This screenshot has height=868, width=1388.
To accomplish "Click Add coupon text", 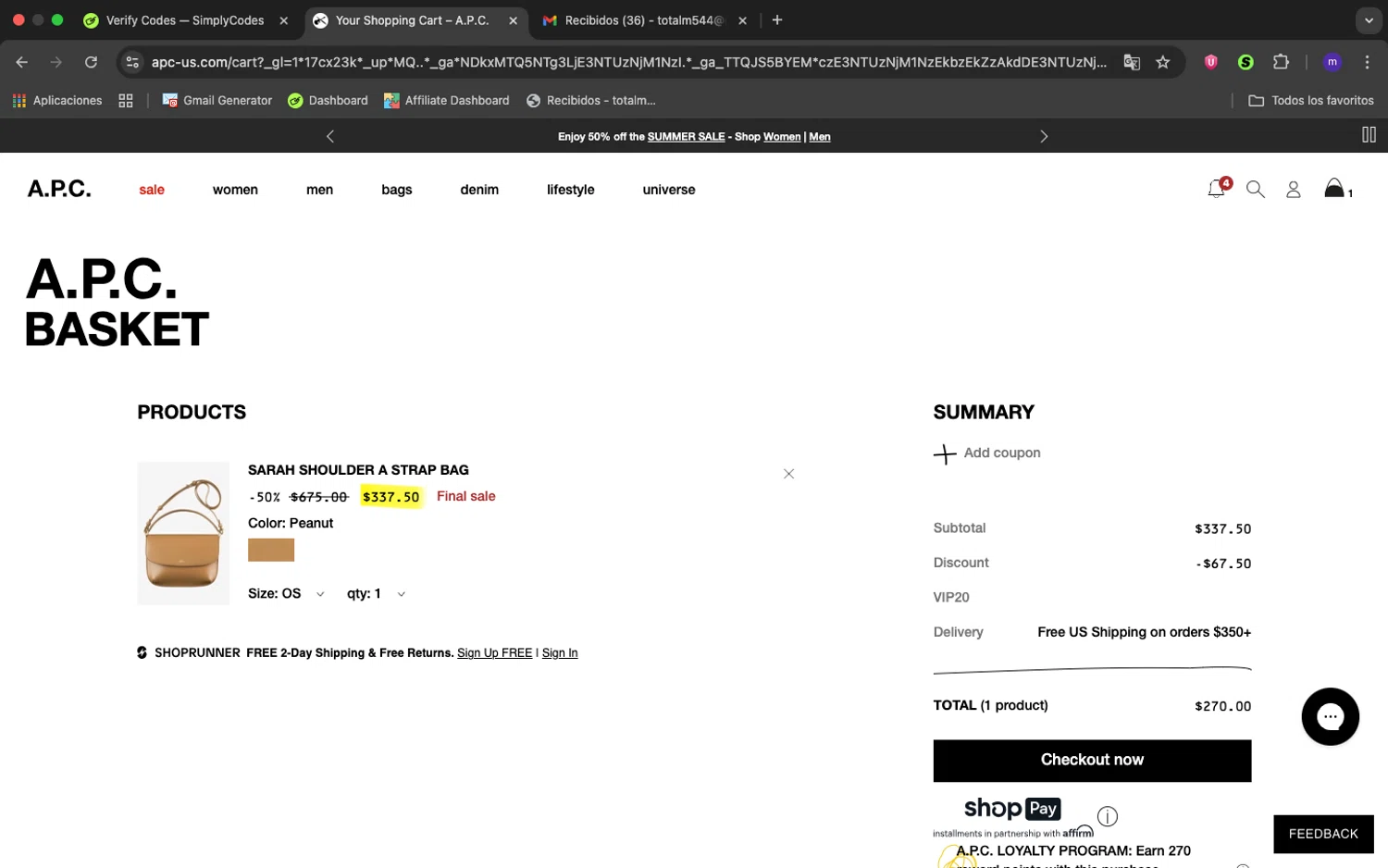I will click(1002, 453).
